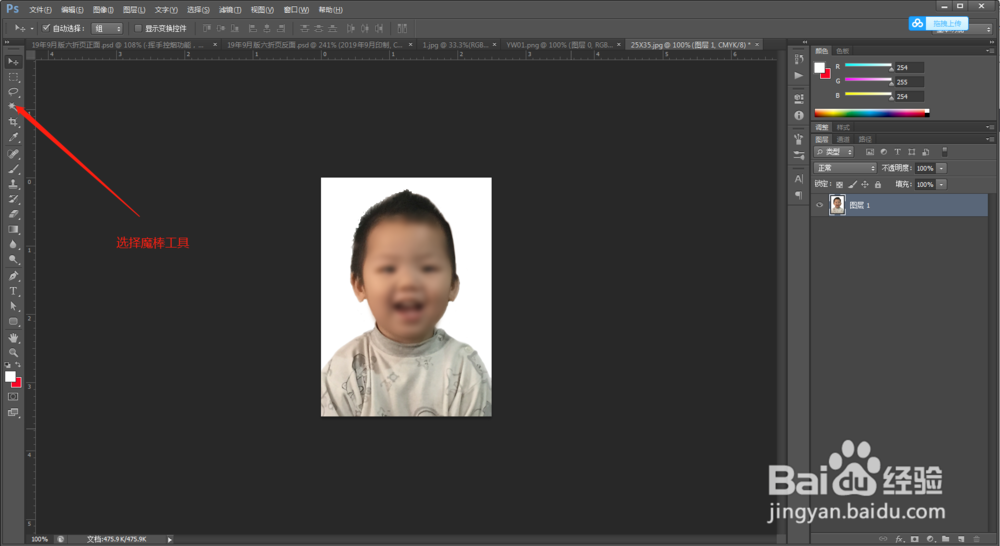Select the Blur tool
Screen dimensions: 1000x546
[13, 244]
